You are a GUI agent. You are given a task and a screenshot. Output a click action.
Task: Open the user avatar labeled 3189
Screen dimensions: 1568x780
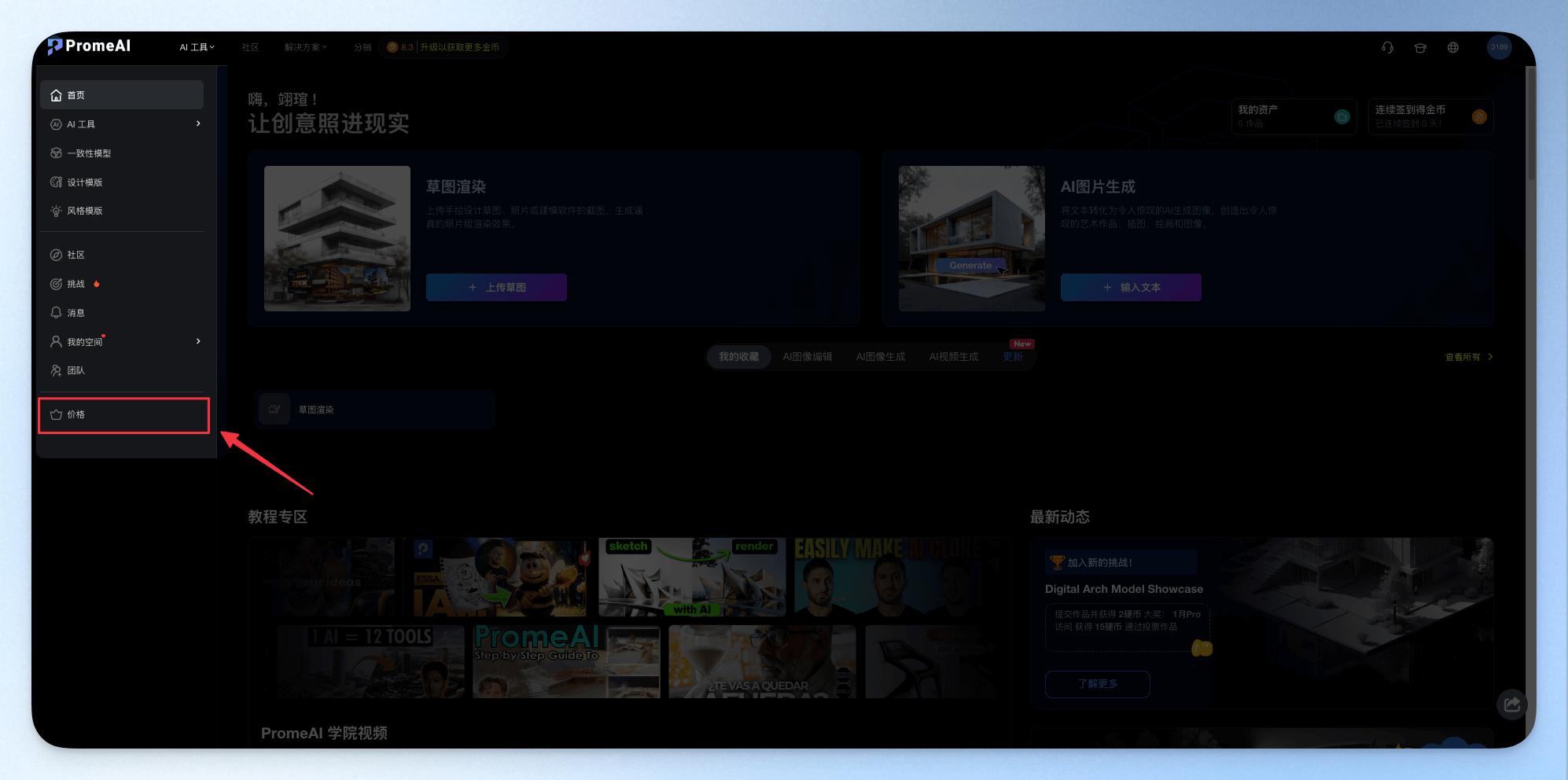[1500, 47]
